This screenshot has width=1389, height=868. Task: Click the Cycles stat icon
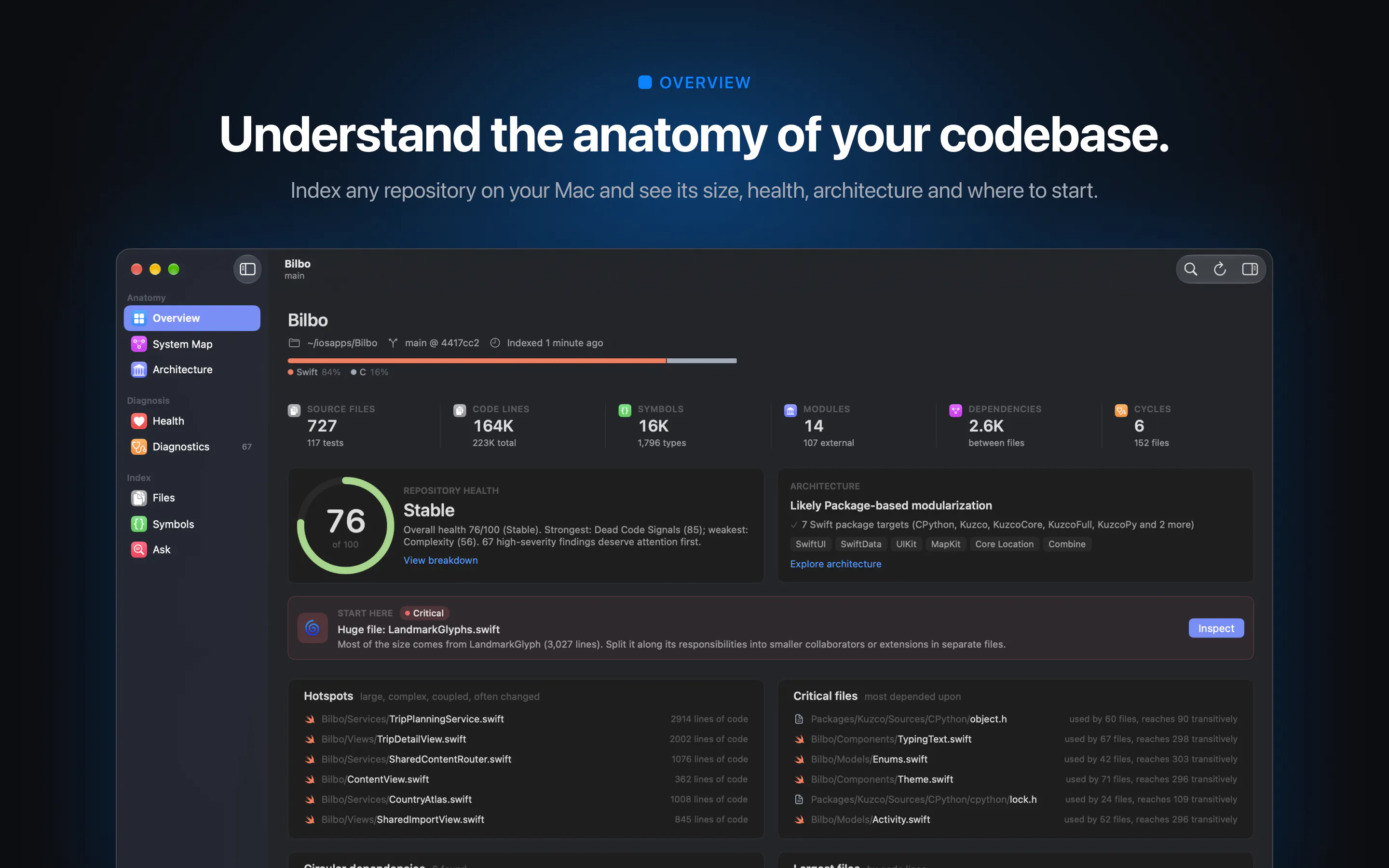(x=1121, y=410)
